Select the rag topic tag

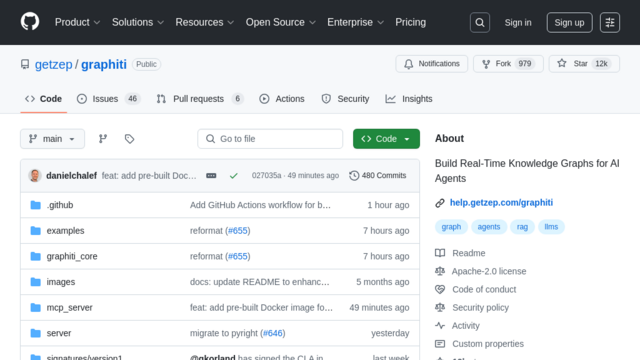pyautogui.click(x=522, y=227)
